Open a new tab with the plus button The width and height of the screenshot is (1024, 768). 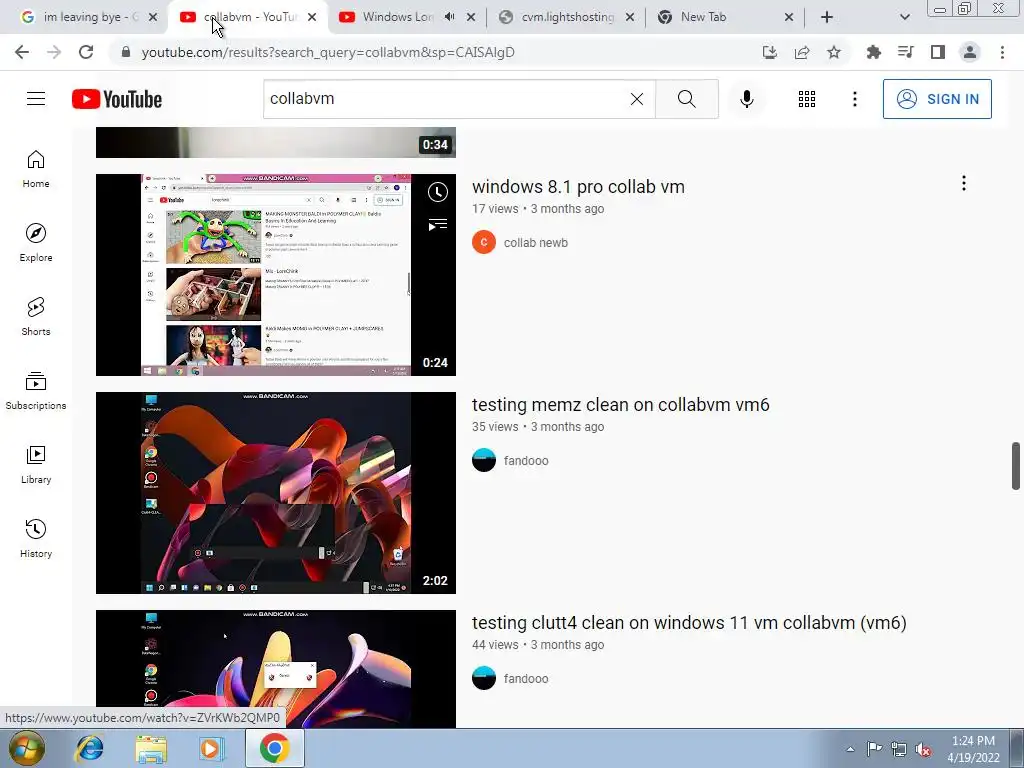(x=827, y=17)
